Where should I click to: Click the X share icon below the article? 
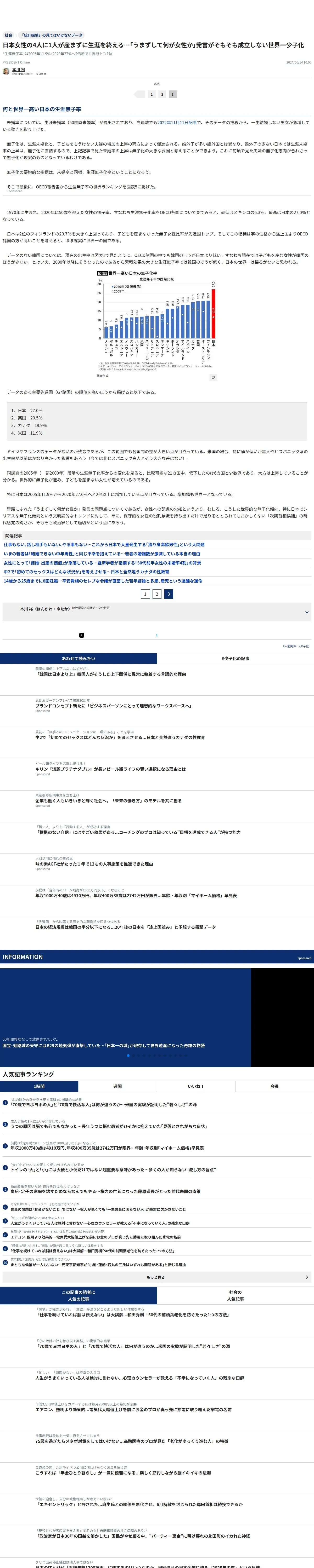[82, 636]
